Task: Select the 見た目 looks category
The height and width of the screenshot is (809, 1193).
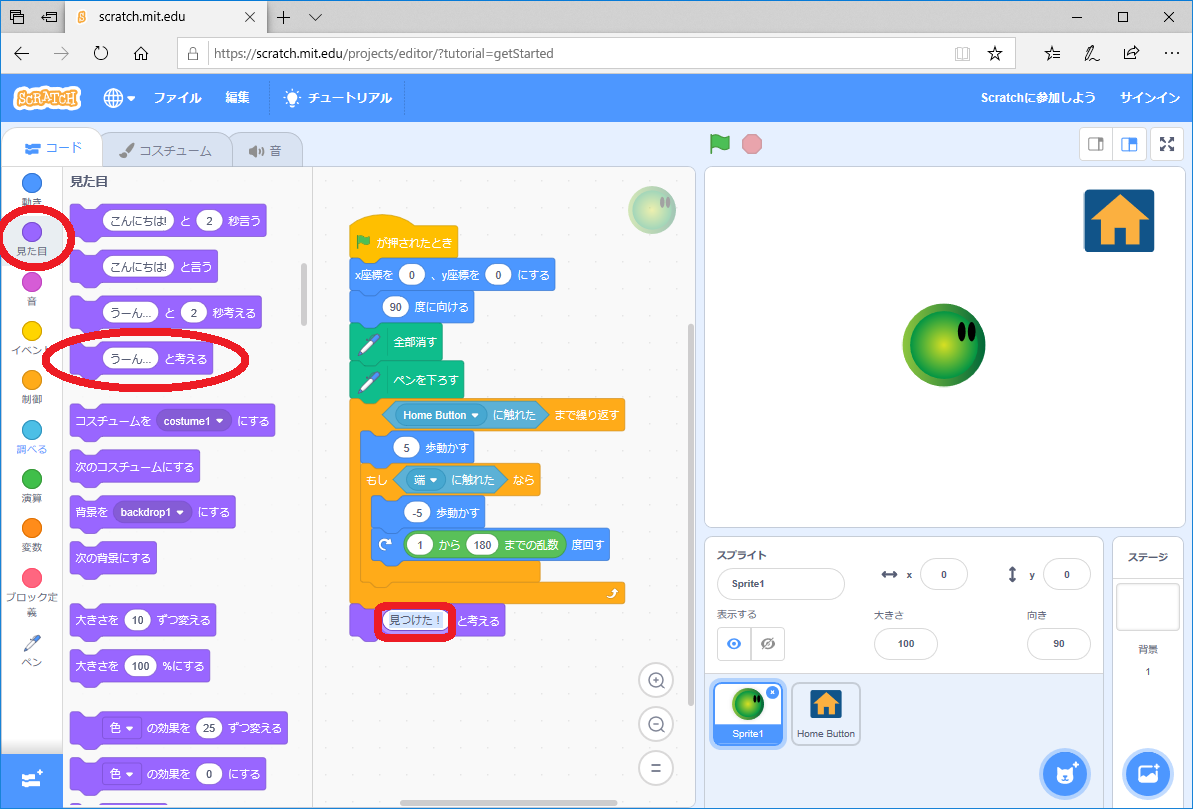Action: click(x=32, y=238)
